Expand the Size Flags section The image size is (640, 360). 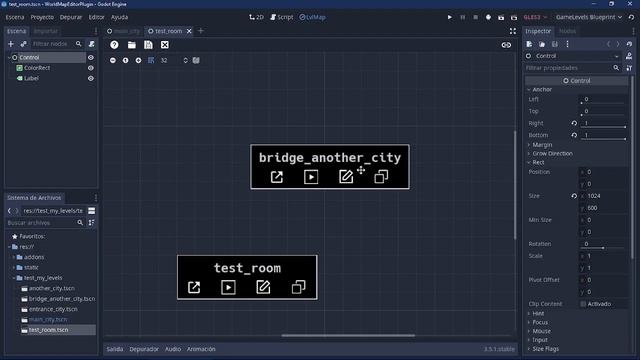coord(529,349)
